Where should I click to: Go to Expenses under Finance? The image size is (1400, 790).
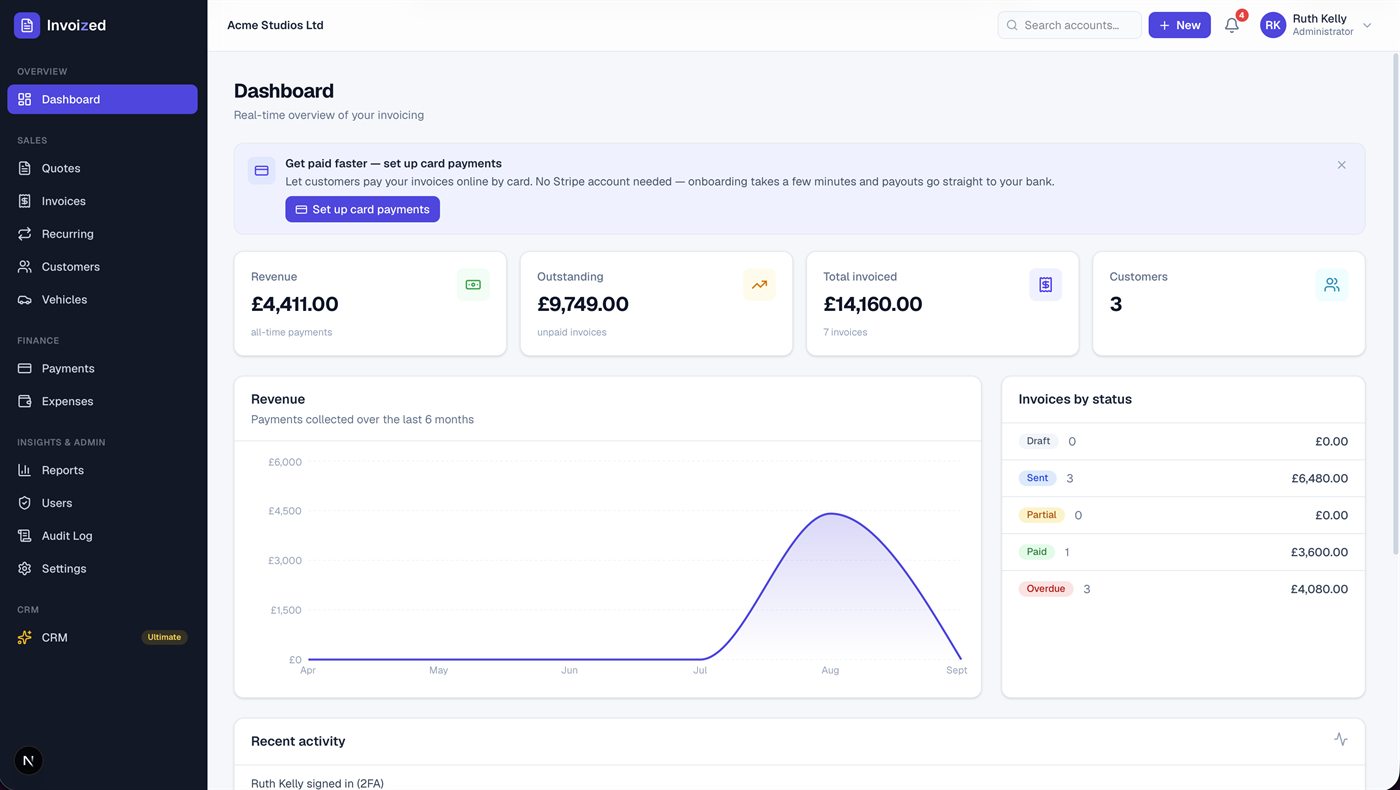click(102, 401)
